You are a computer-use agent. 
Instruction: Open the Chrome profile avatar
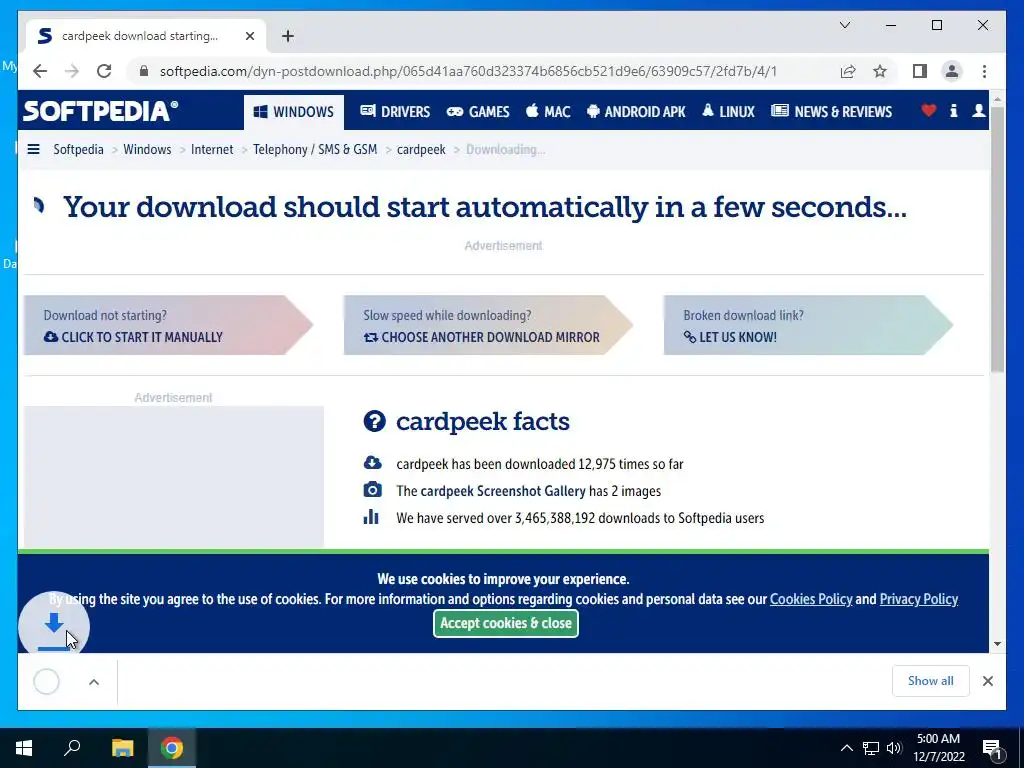coord(952,71)
